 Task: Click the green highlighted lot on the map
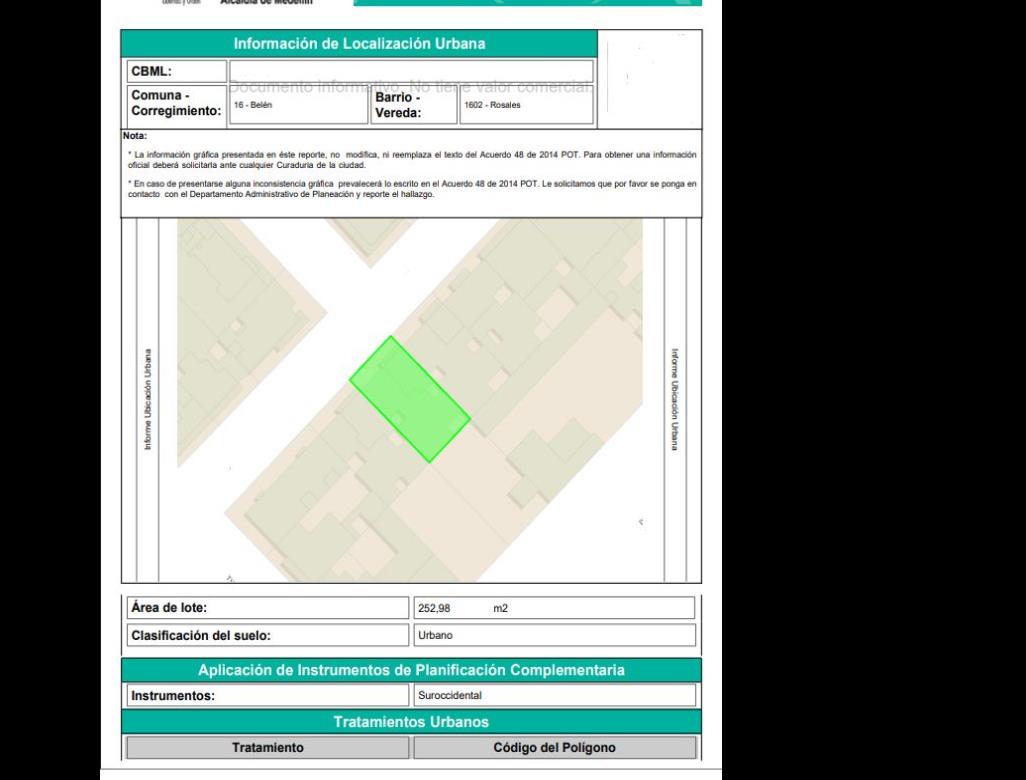410,399
